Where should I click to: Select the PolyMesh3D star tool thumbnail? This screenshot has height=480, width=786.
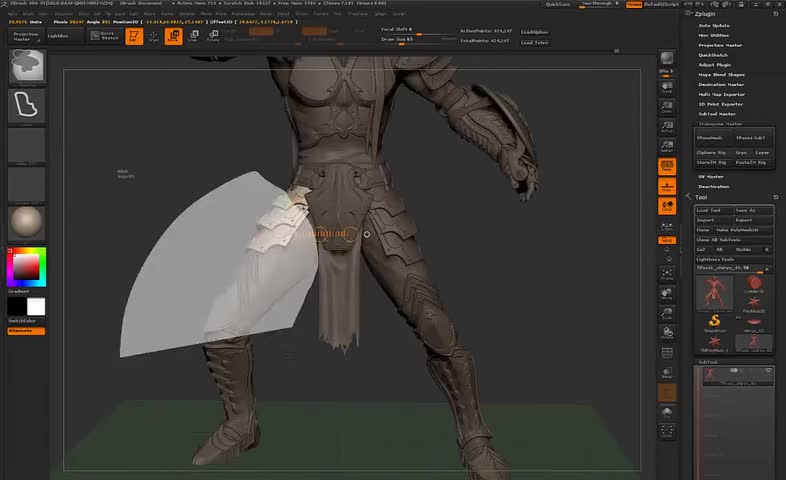tap(754, 304)
